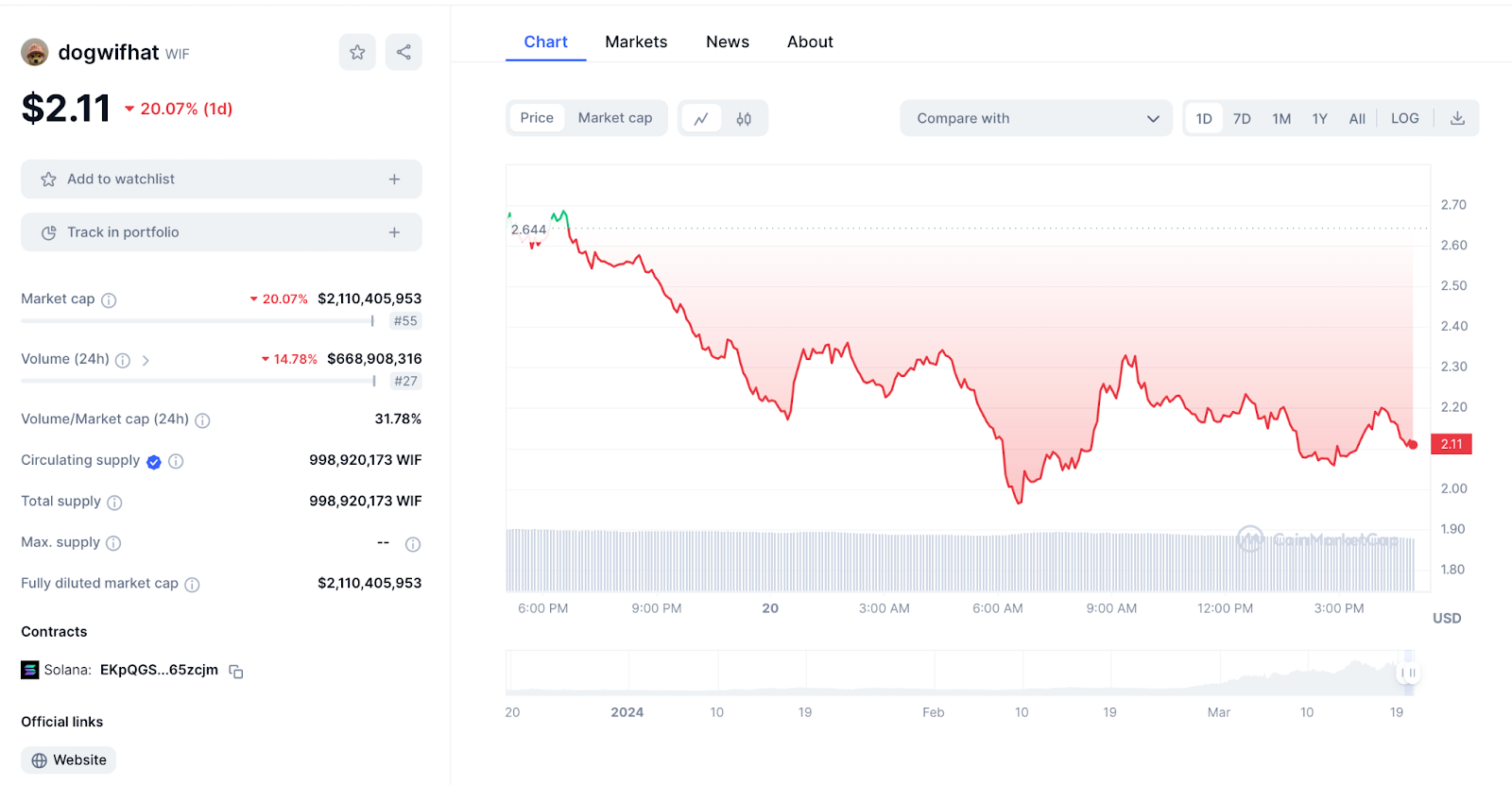Viewport: 1512px width, 785px height.
Task: Open the Chart tab
Action: coord(545,42)
